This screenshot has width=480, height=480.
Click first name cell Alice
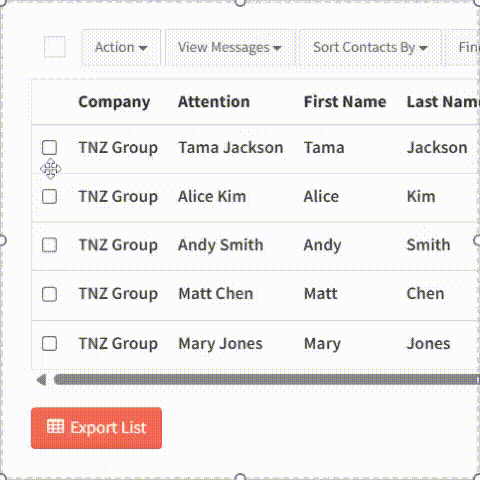coord(321,196)
